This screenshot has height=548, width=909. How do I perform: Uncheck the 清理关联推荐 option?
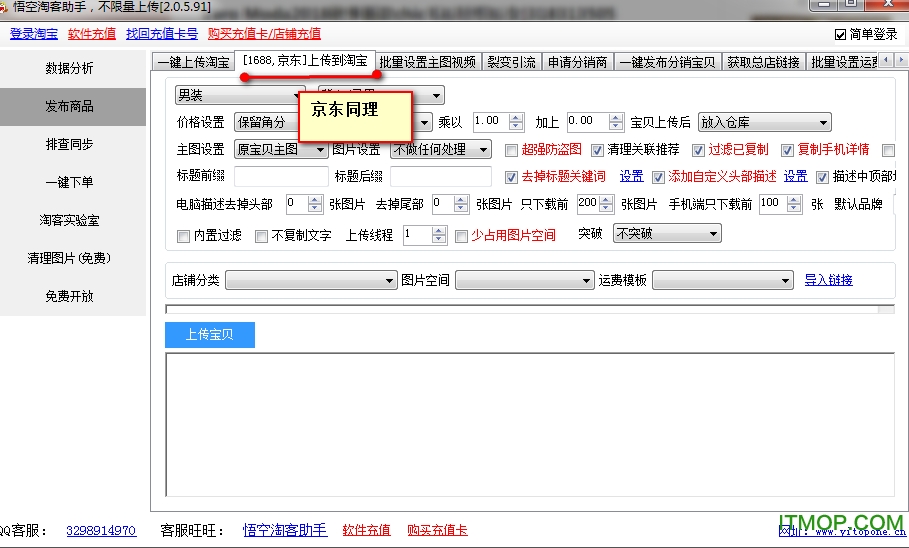click(x=598, y=150)
